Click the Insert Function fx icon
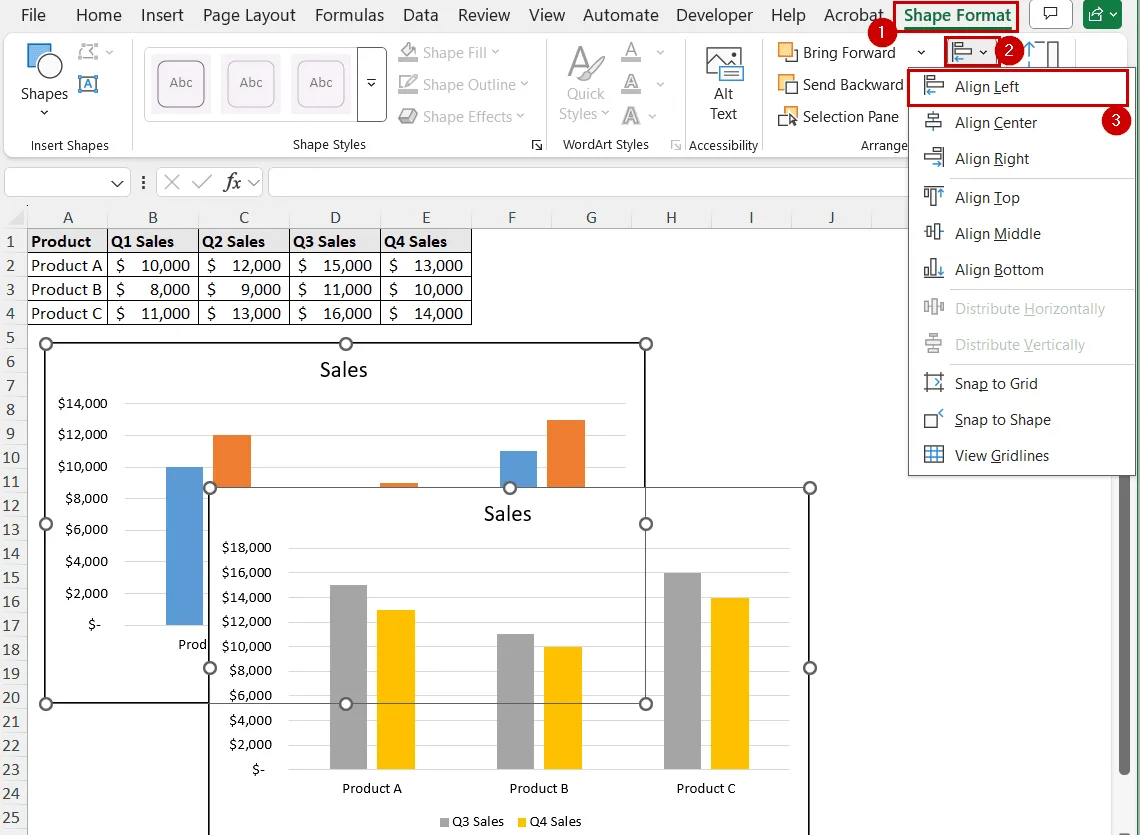Viewport: 1140px width, 835px height. 232,182
